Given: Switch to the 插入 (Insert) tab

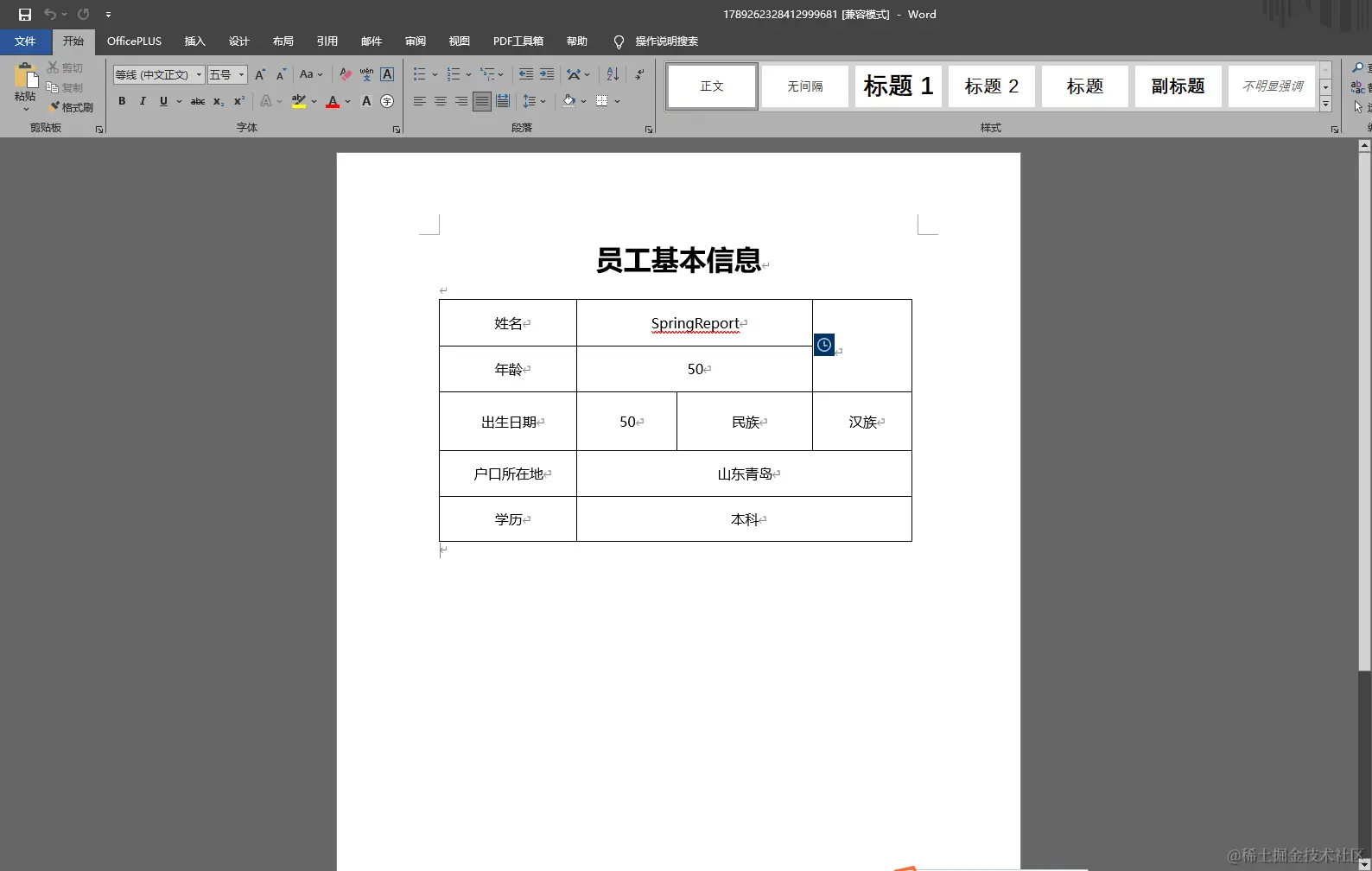Looking at the screenshot, I should pos(195,41).
